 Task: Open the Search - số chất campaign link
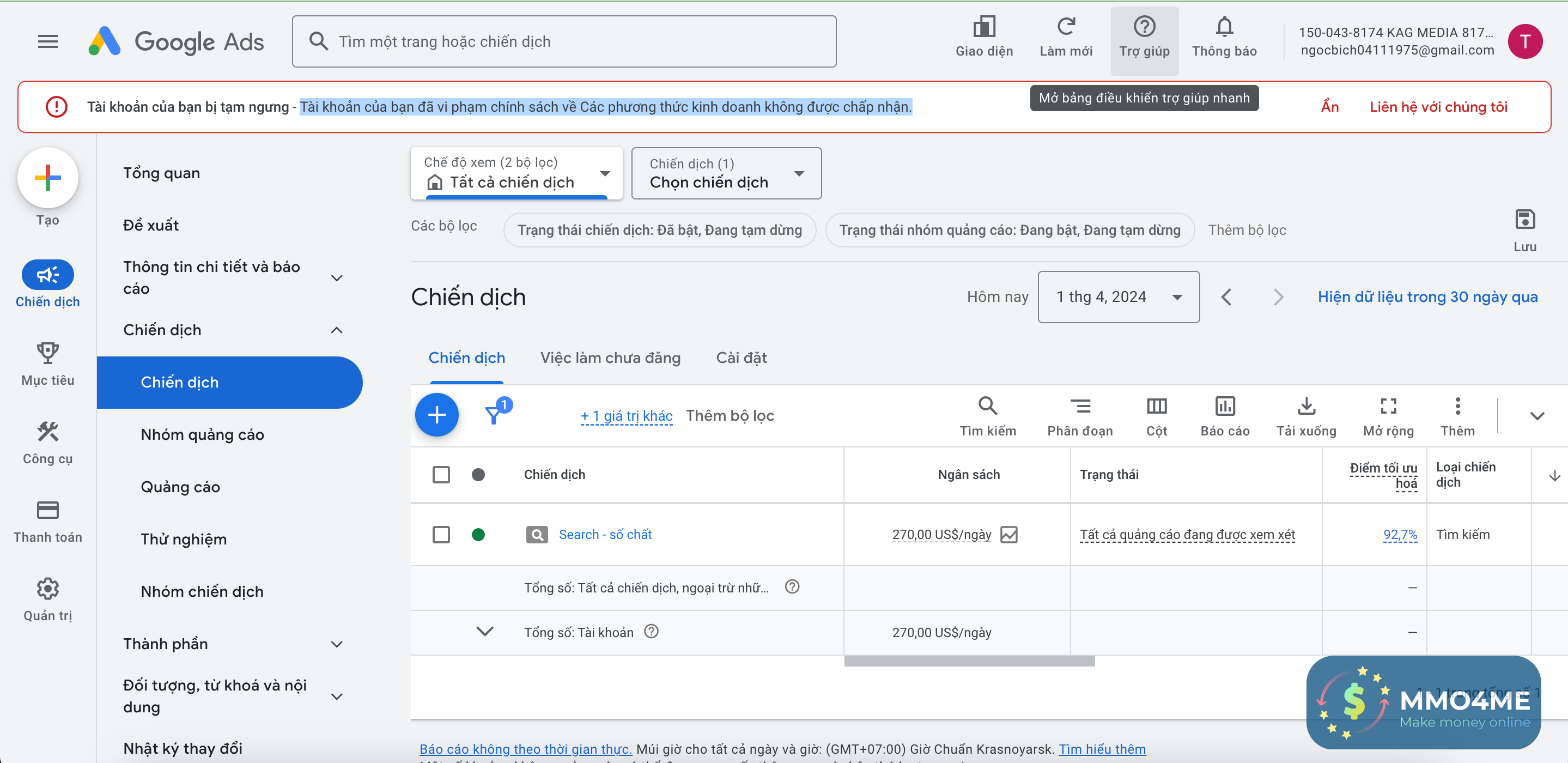(604, 535)
